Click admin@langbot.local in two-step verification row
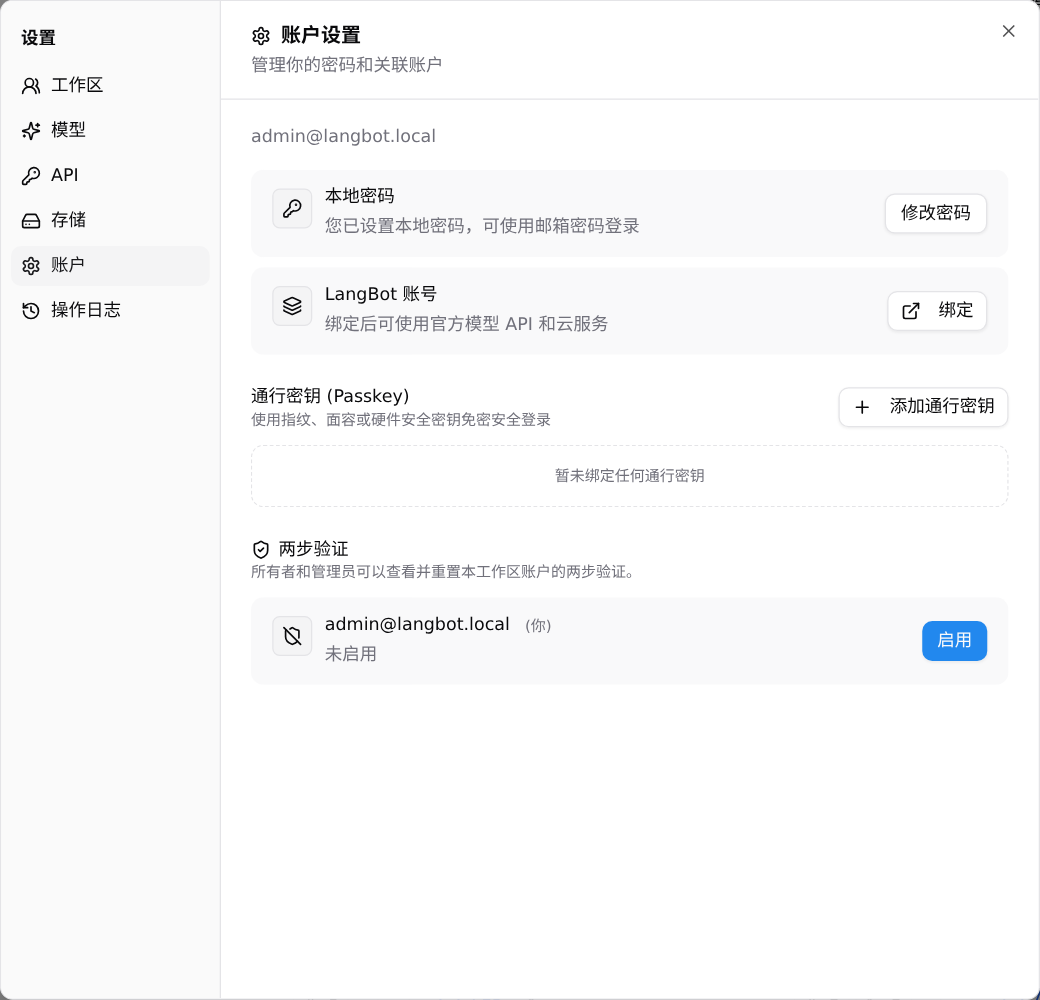 coord(417,624)
